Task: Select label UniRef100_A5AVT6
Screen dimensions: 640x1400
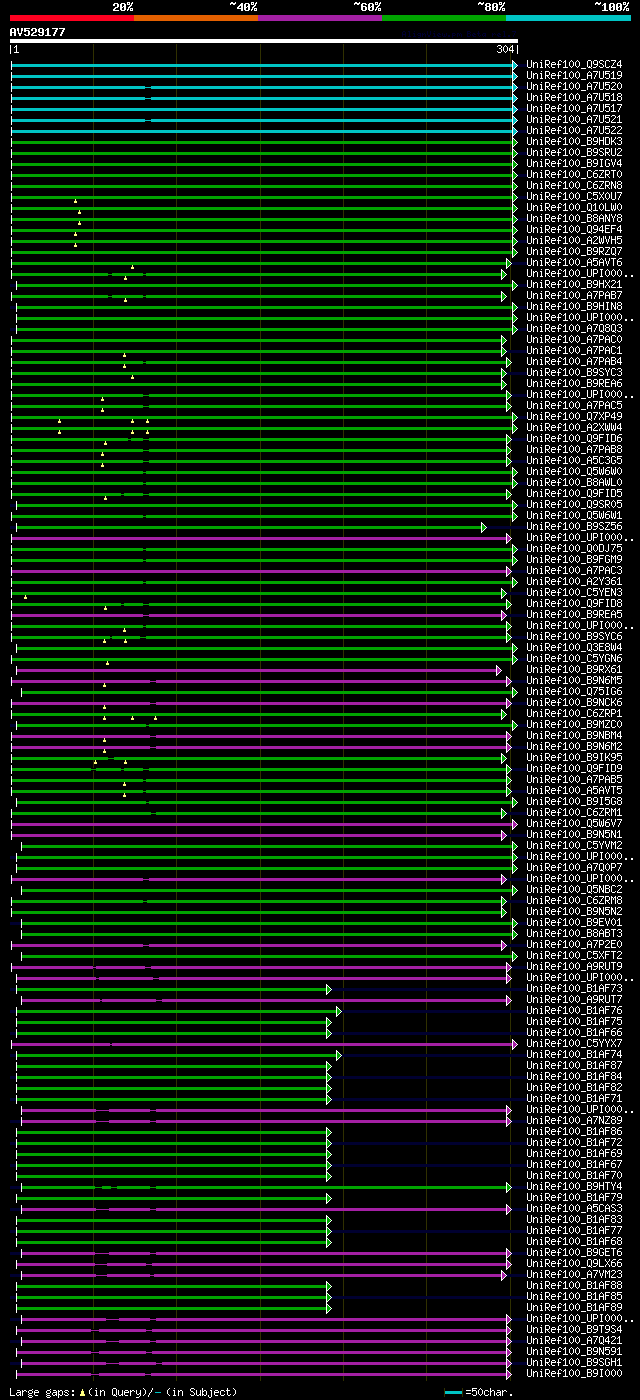Action: tap(574, 262)
